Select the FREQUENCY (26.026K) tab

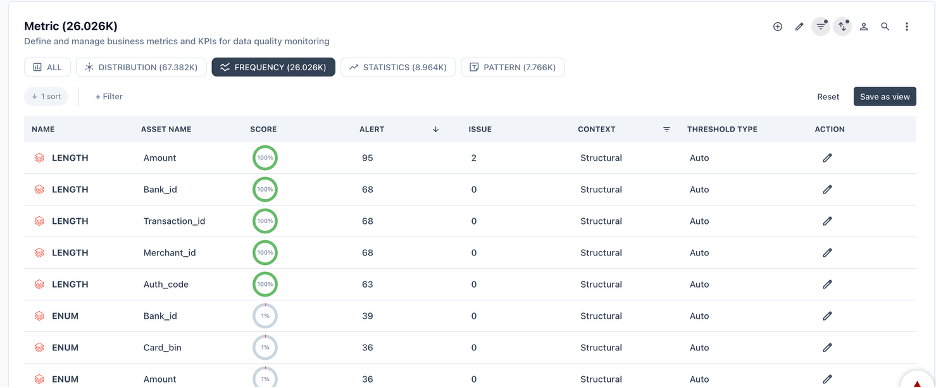(x=273, y=67)
